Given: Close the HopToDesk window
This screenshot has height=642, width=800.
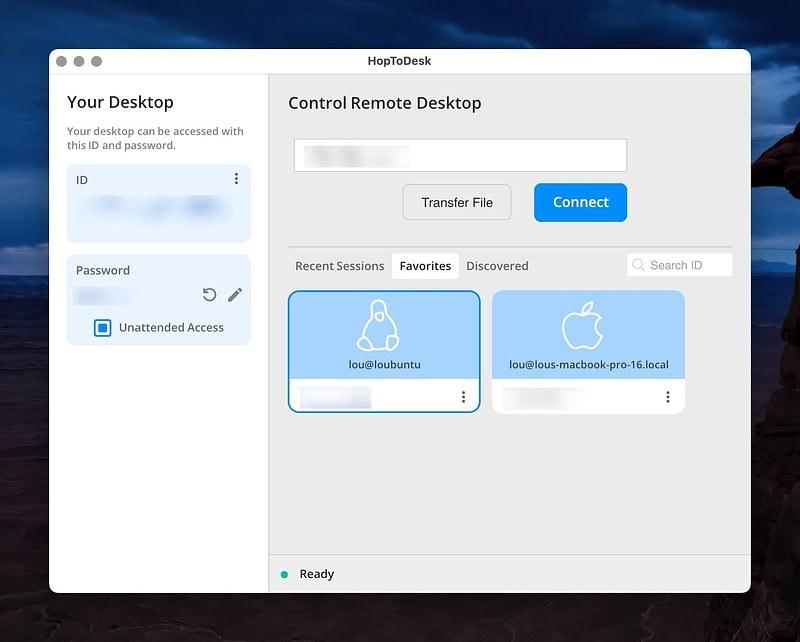Looking at the screenshot, I should 61,61.
